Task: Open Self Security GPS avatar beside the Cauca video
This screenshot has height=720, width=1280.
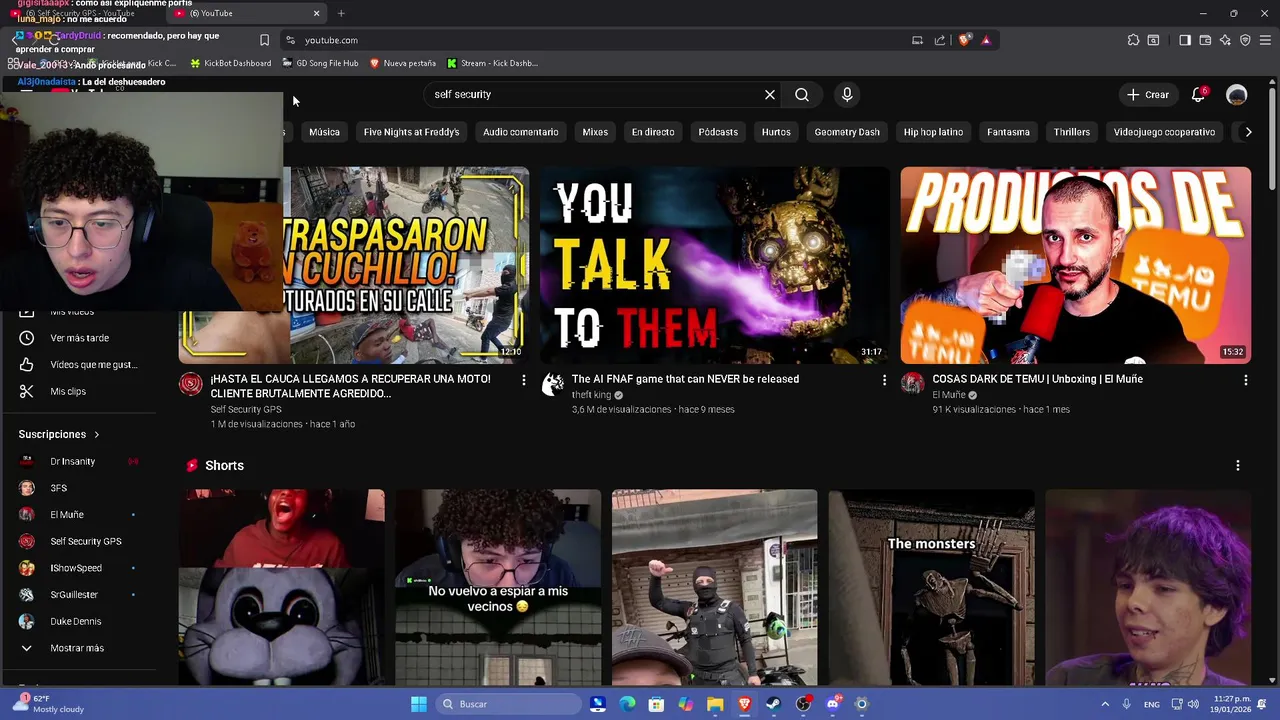Action: [x=190, y=384]
